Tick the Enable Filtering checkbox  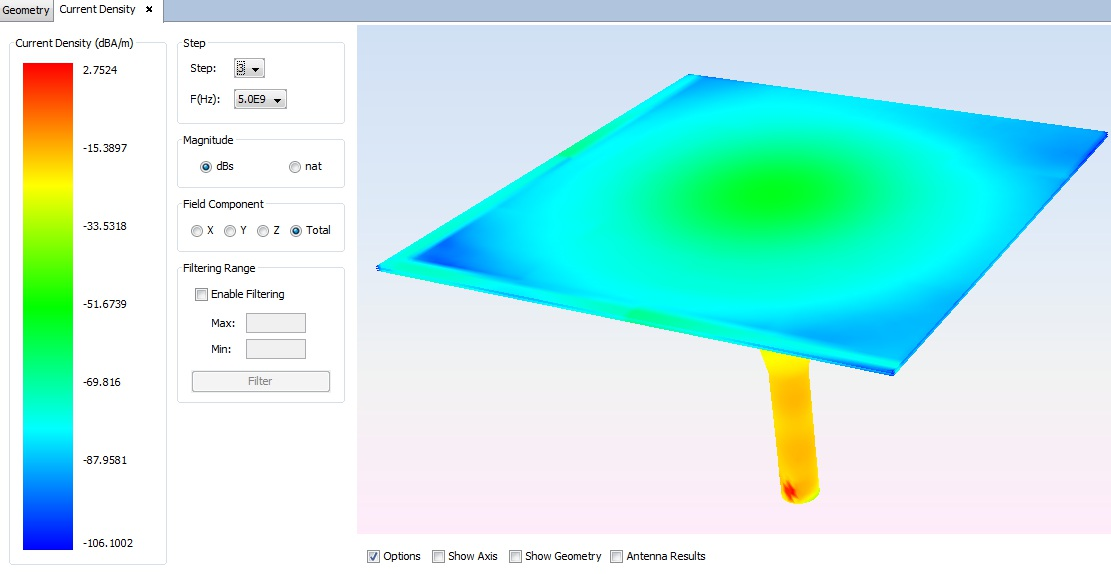point(202,295)
